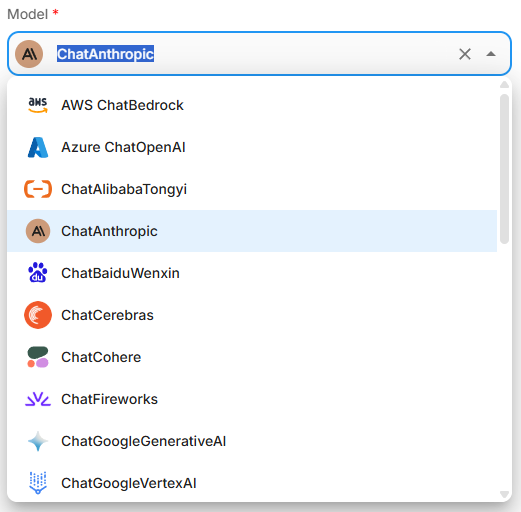
Task: Click the dropdown list scrollbar thumb
Action: coord(504,169)
